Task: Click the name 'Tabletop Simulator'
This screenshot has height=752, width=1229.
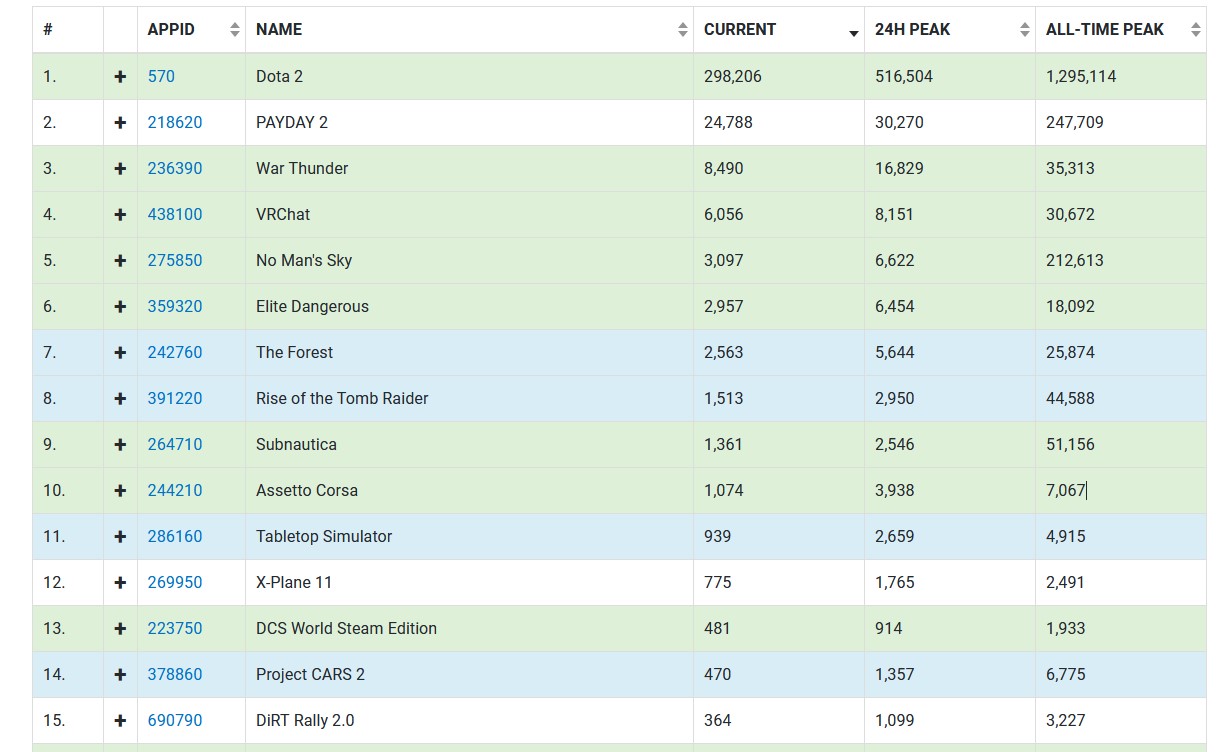Action: 324,536
